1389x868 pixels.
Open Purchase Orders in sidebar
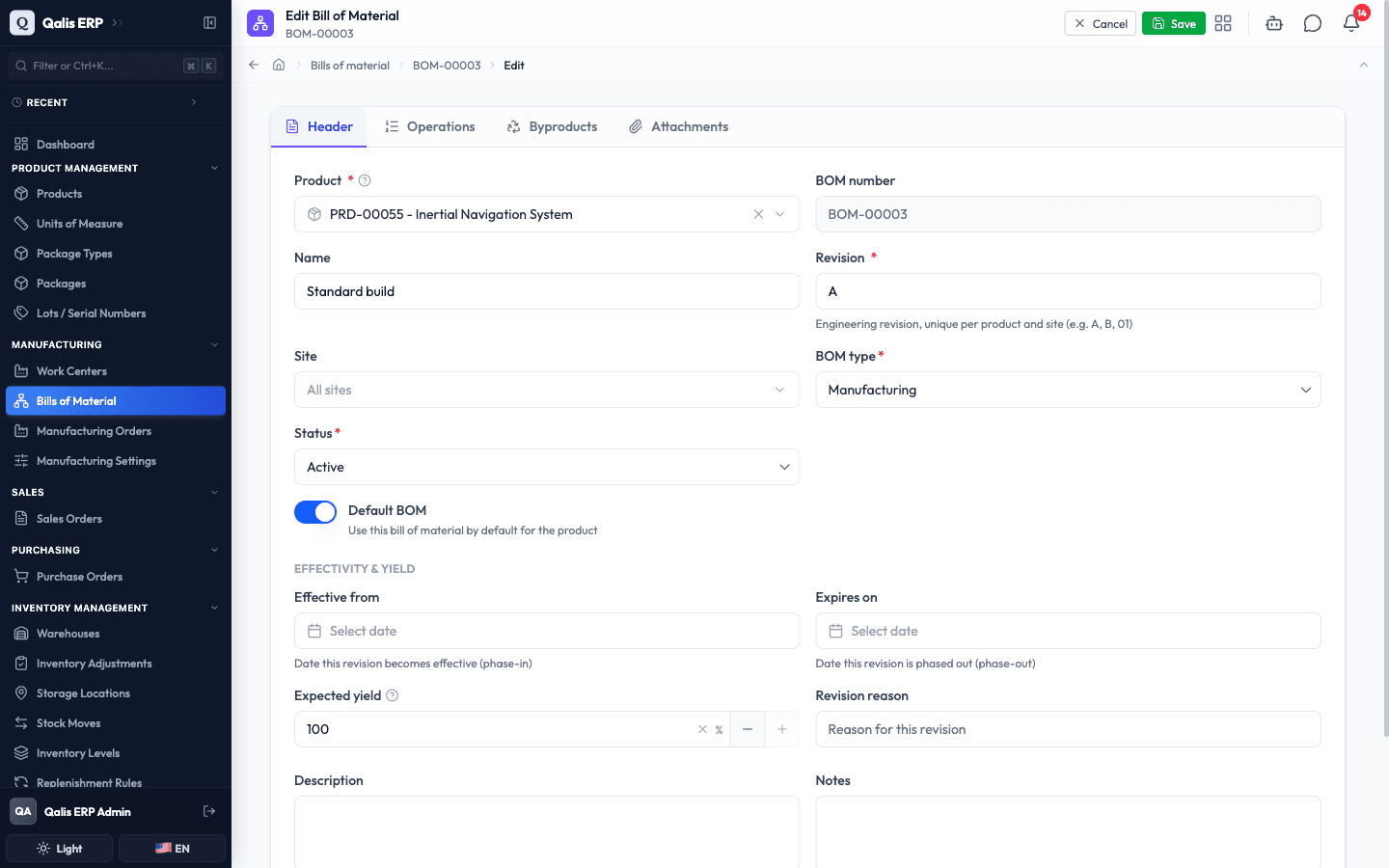click(116, 577)
